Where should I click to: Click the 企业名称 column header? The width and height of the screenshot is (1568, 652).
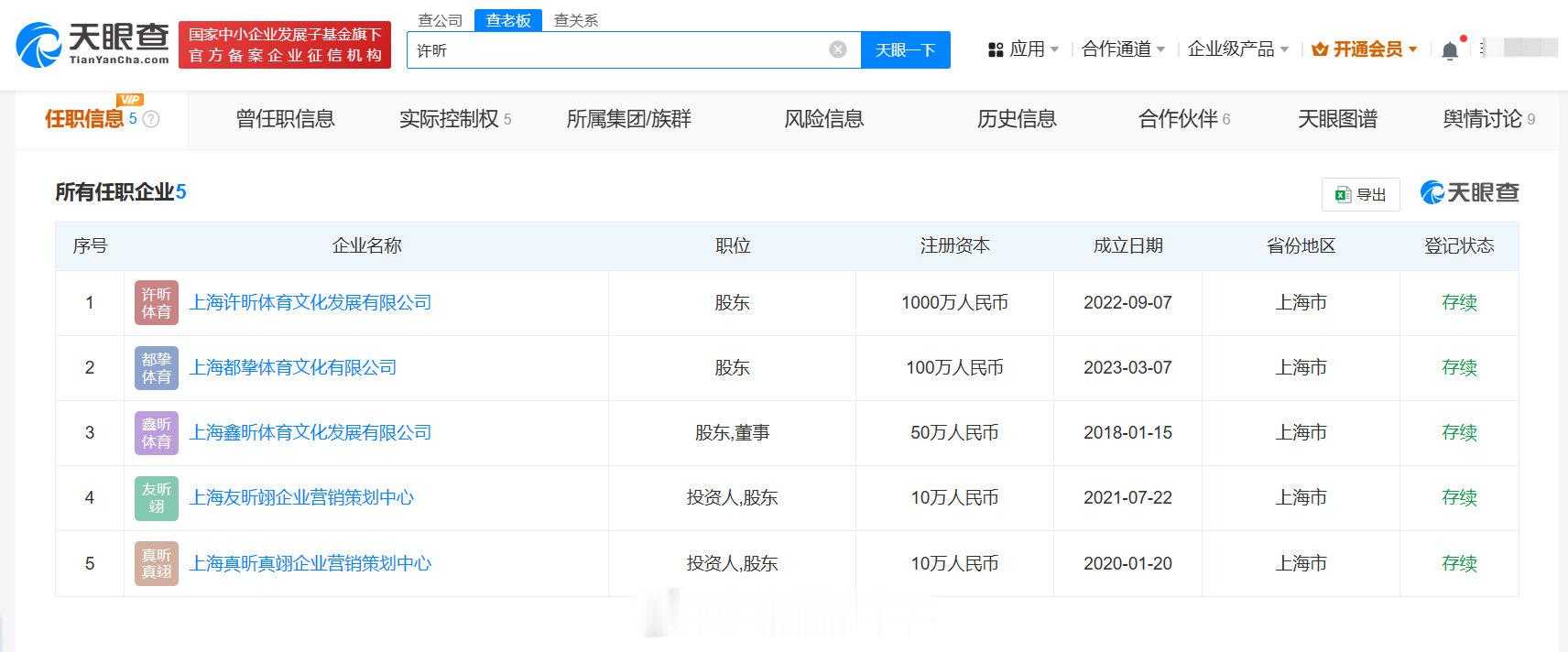(366, 245)
